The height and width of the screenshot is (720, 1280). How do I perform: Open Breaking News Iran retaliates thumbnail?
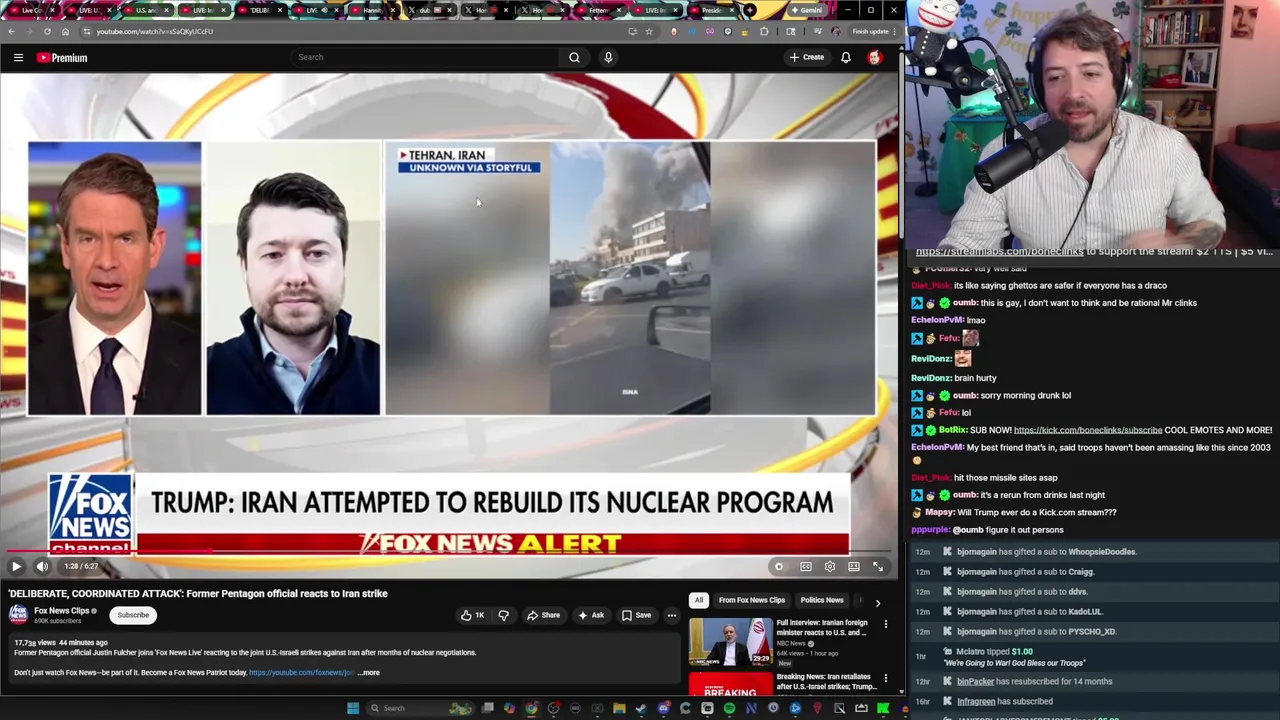pos(730,684)
